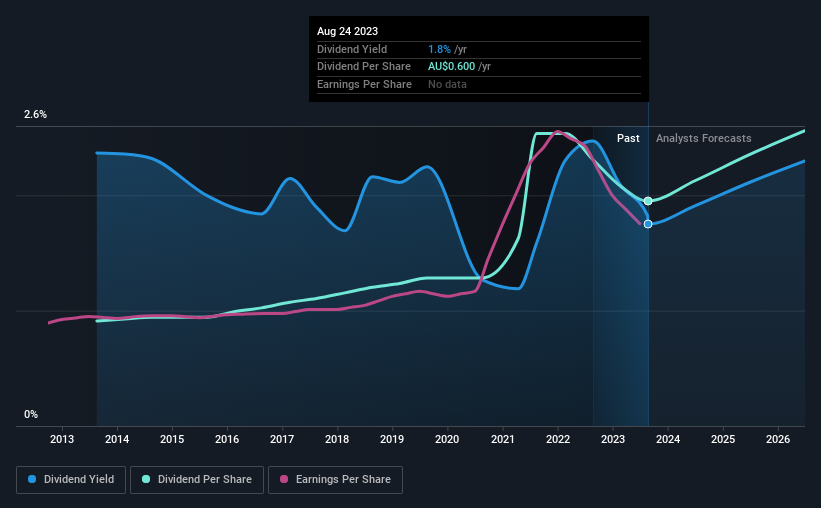Click the 2.6% y-axis label
Screen dimensions: 821x508
tap(35, 114)
